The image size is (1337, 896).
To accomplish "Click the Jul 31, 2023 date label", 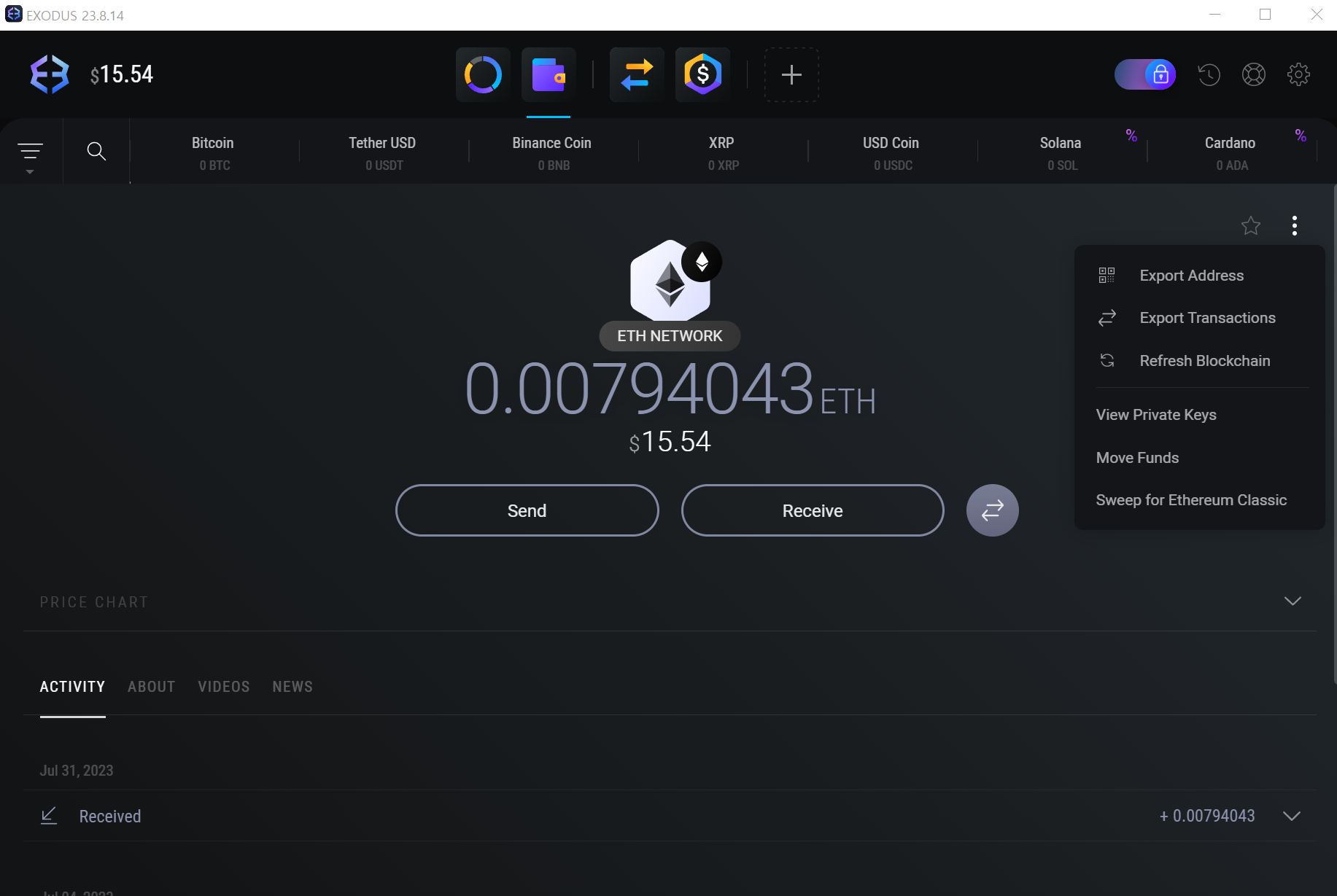I will pos(77,771).
